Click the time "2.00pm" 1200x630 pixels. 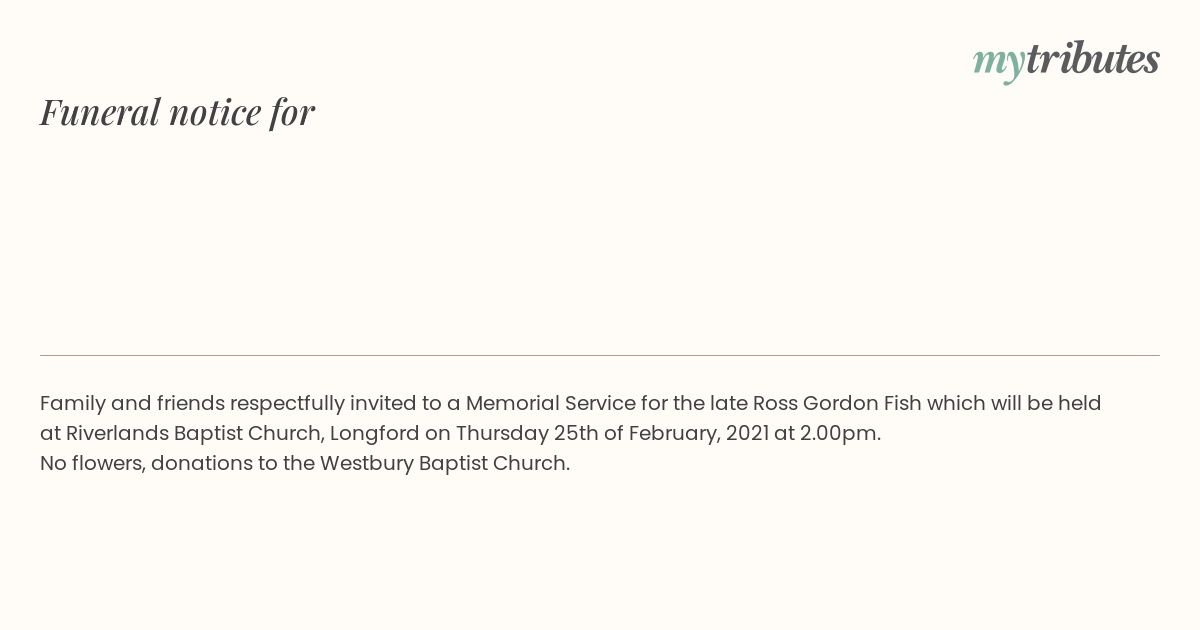[844, 434]
